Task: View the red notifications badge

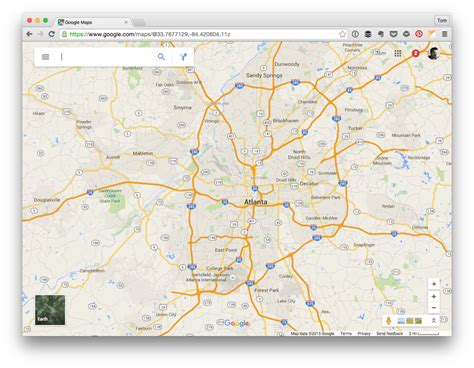Action: point(415,53)
